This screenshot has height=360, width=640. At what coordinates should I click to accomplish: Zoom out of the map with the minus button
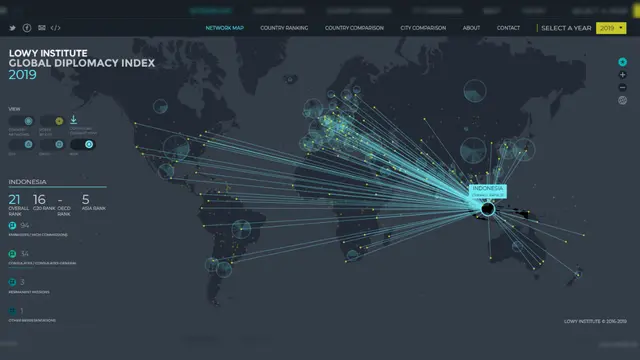[622, 87]
